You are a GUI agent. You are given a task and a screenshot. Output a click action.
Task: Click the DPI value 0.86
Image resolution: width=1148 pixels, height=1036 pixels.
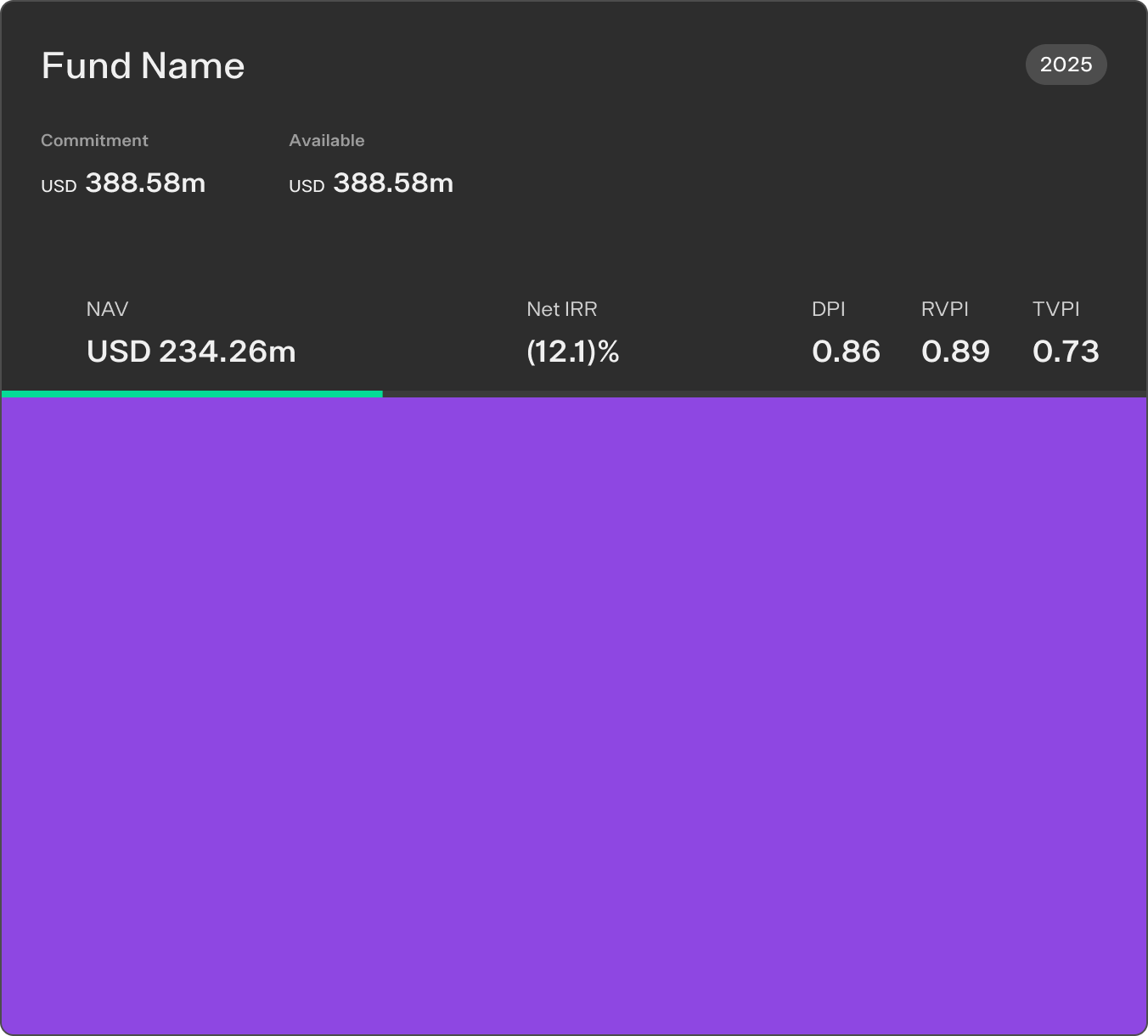tap(846, 351)
